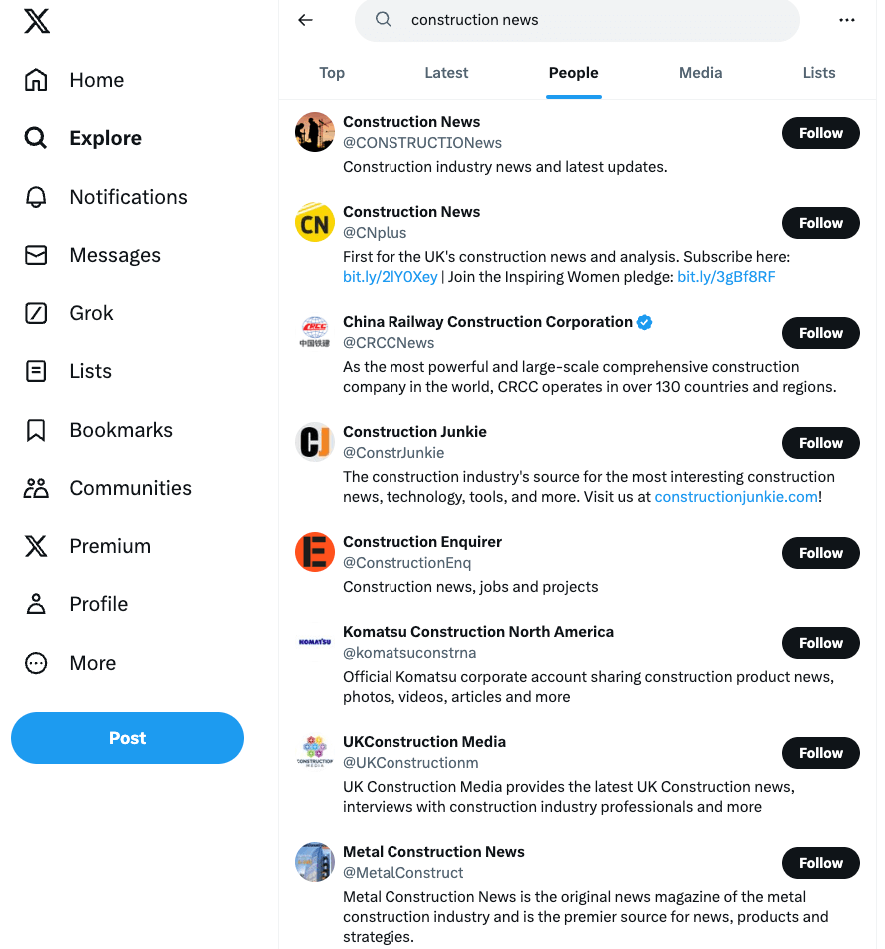Screen dimensions: 885x949
Task: Open Bookmarks
Action: (x=118, y=430)
